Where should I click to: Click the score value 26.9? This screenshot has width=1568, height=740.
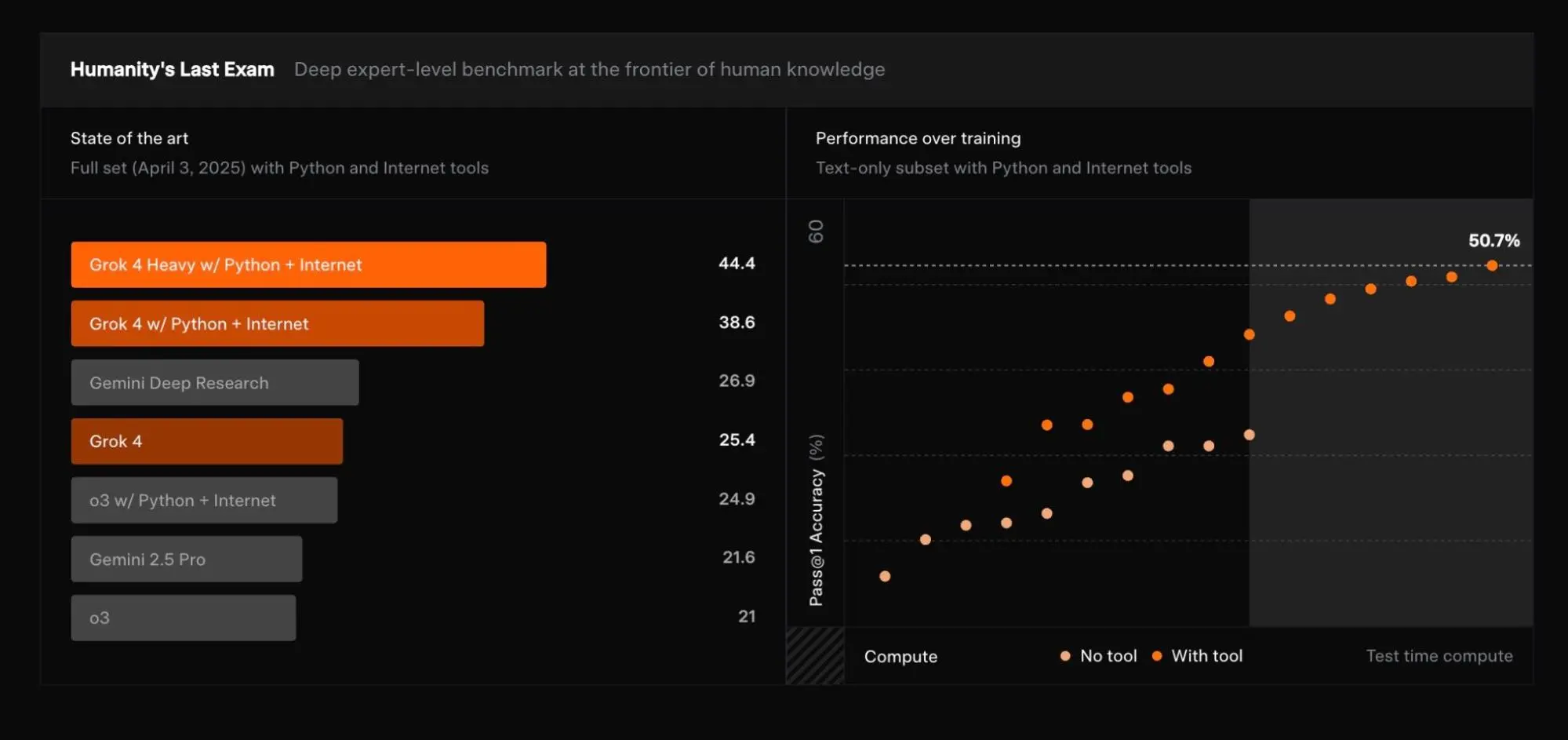[737, 381]
